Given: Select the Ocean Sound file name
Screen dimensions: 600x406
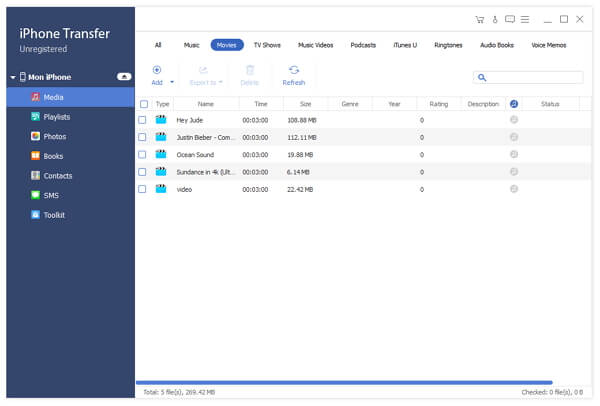Looking at the screenshot, I should tap(195, 155).
